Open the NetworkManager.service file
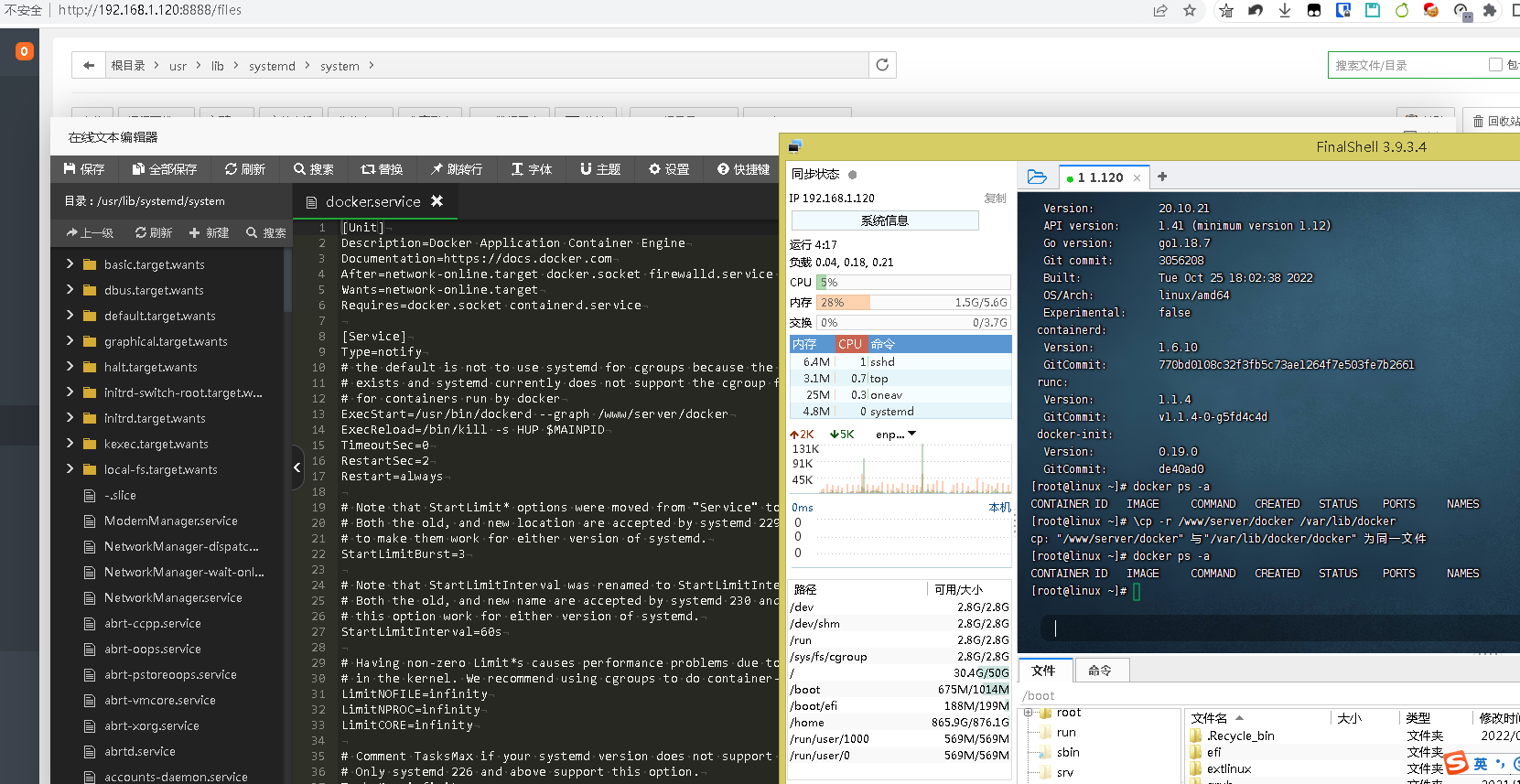Screen dimensions: 1520x784 (173, 597)
